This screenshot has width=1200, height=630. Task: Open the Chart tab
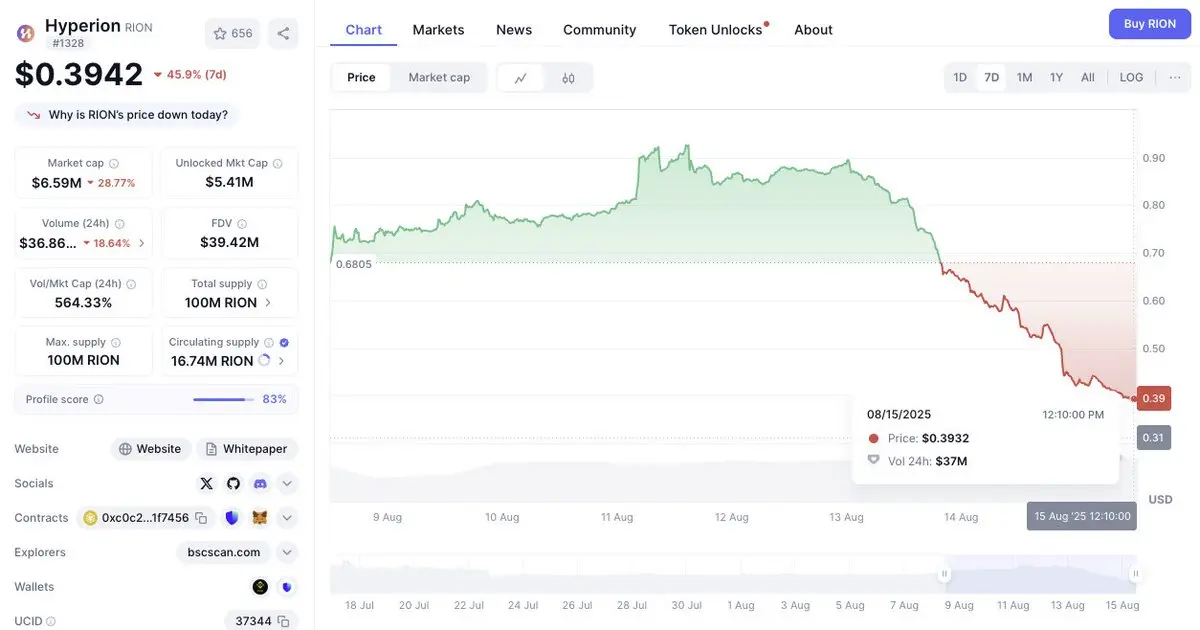(x=364, y=30)
